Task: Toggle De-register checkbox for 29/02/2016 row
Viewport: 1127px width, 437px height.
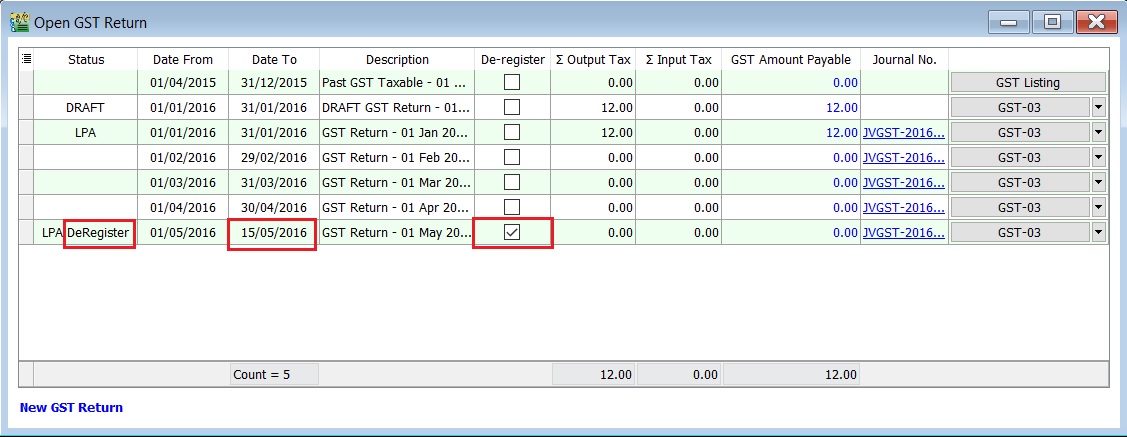Action: click(512, 157)
